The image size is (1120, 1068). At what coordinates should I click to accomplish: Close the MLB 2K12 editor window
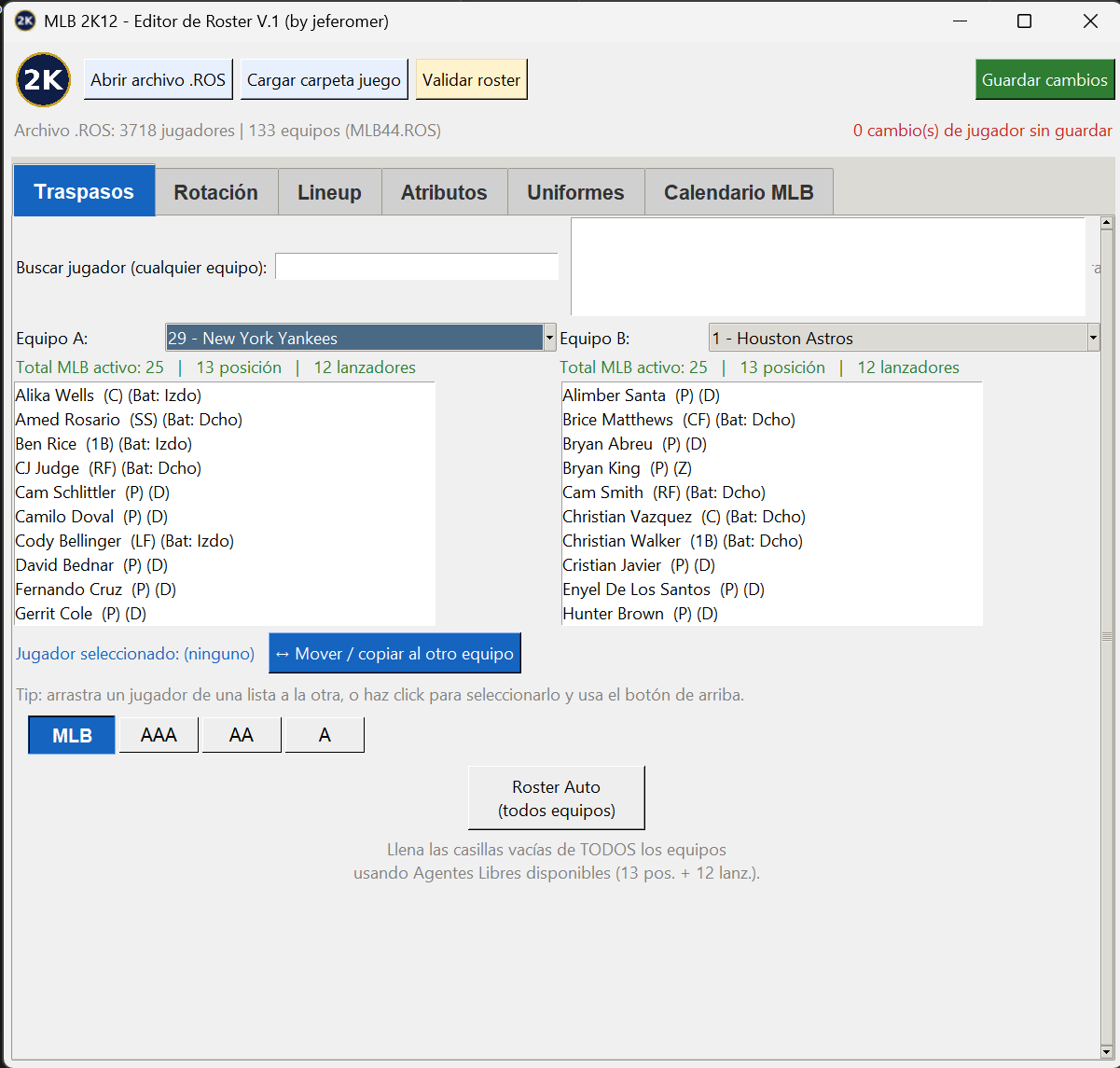[x=1090, y=21]
